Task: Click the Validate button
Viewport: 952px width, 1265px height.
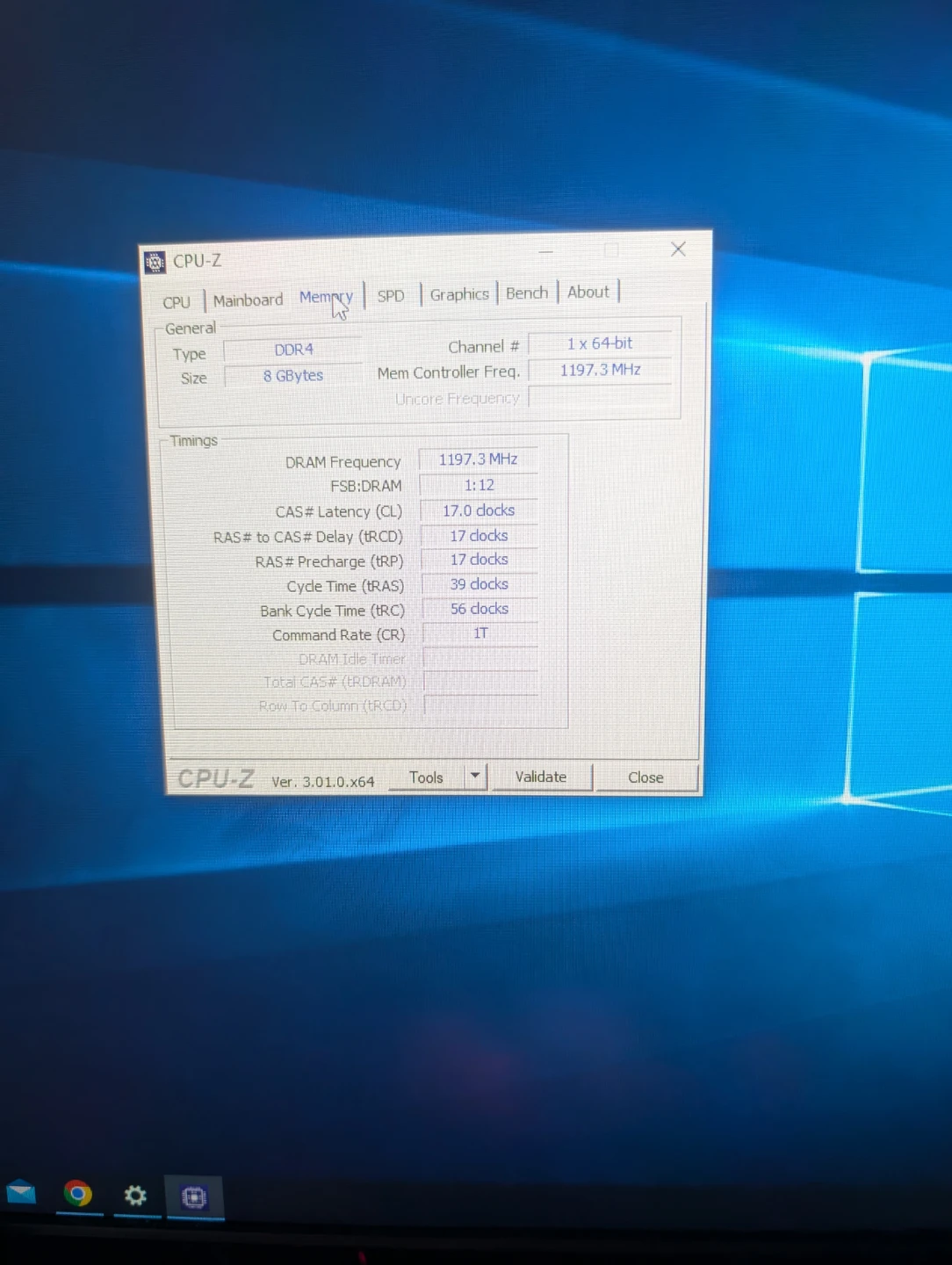Action: [541, 777]
